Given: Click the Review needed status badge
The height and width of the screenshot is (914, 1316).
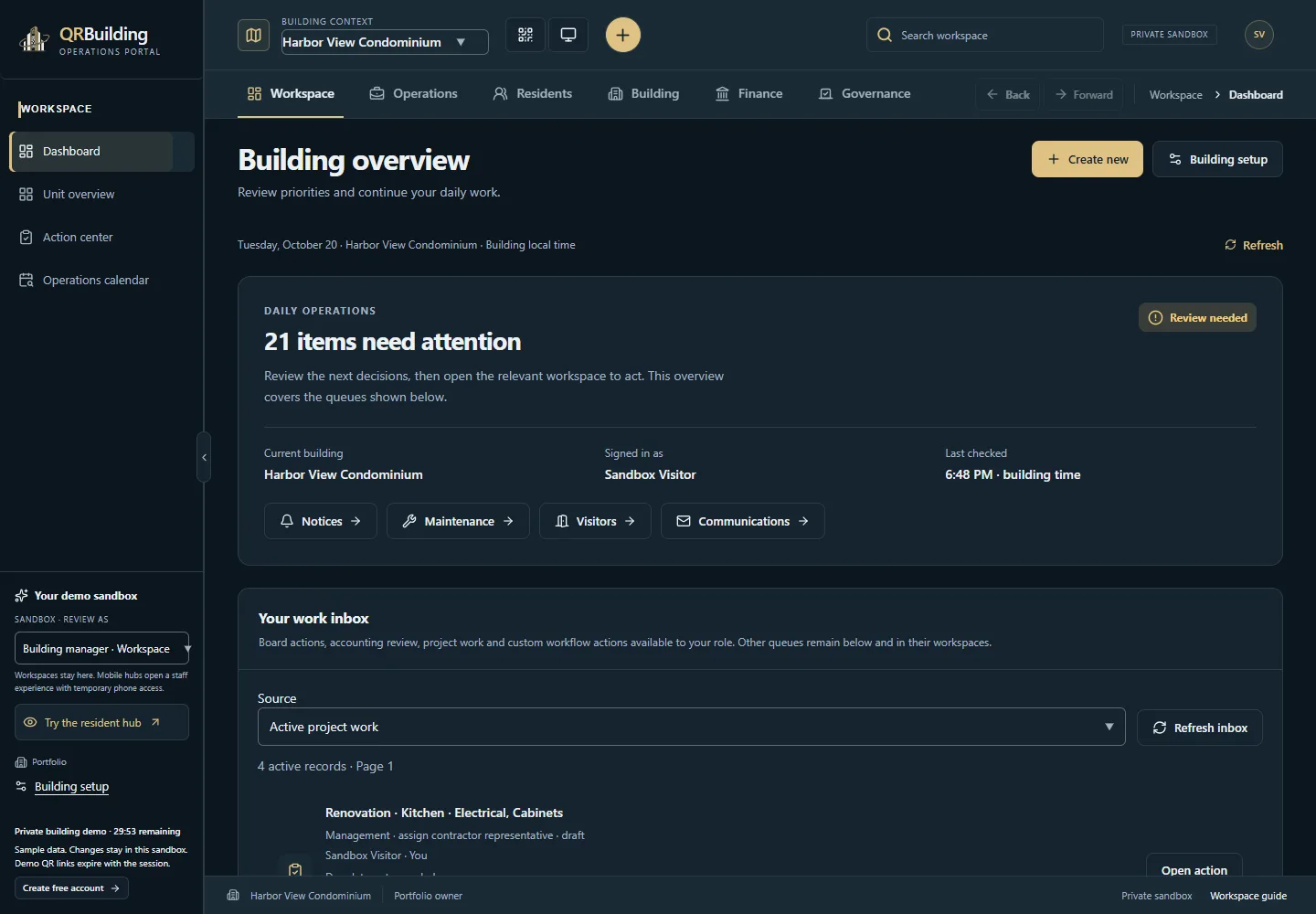Looking at the screenshot, I should (x=1197, y=317).
